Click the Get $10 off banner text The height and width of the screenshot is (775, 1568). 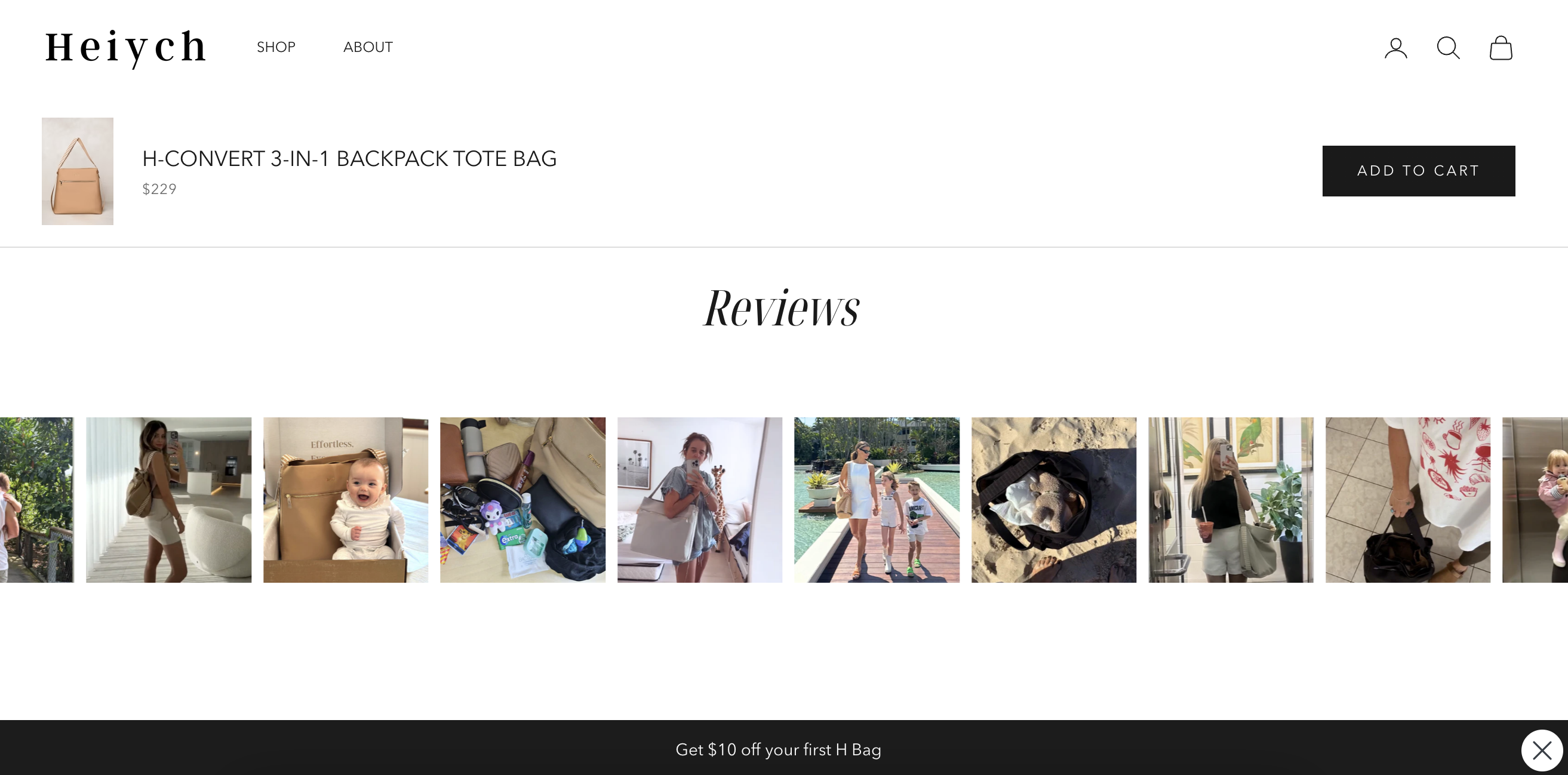(x=778, y=749)
